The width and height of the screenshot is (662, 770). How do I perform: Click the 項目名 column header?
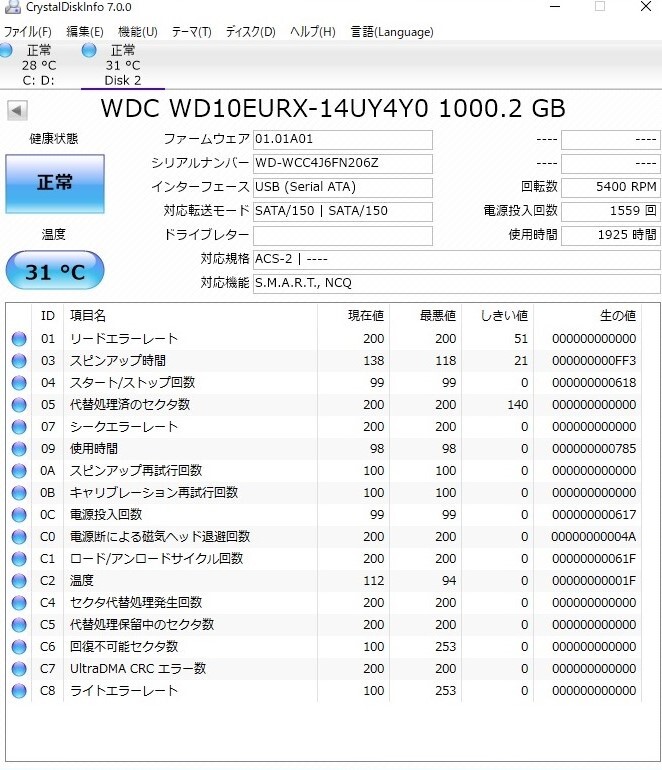191,316
